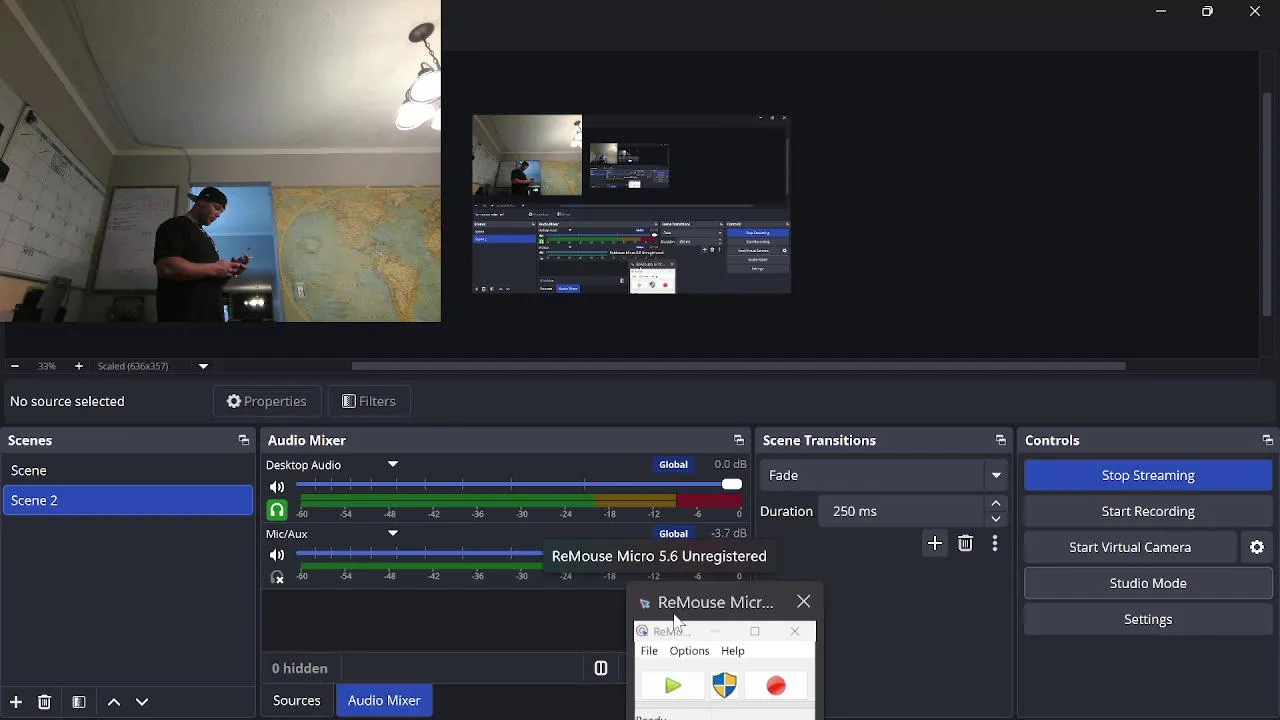Adjust Mic/Aux volume slider
This screenshot has width=1280, height=720.
419,554
